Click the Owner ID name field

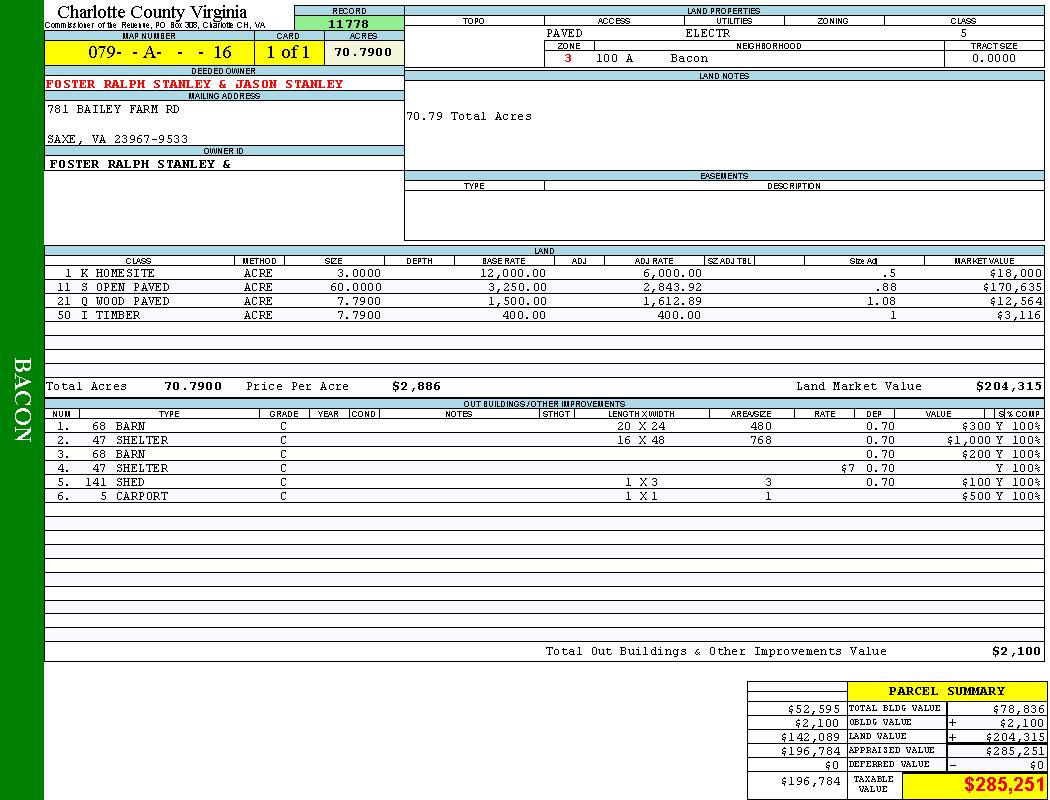tap(140, 163)
